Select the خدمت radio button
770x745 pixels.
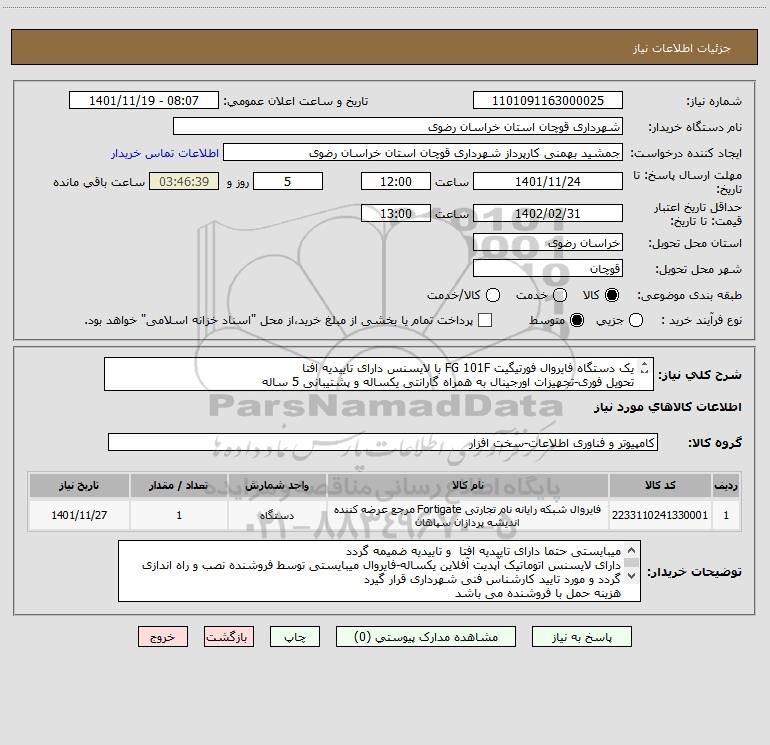point(560,295)
